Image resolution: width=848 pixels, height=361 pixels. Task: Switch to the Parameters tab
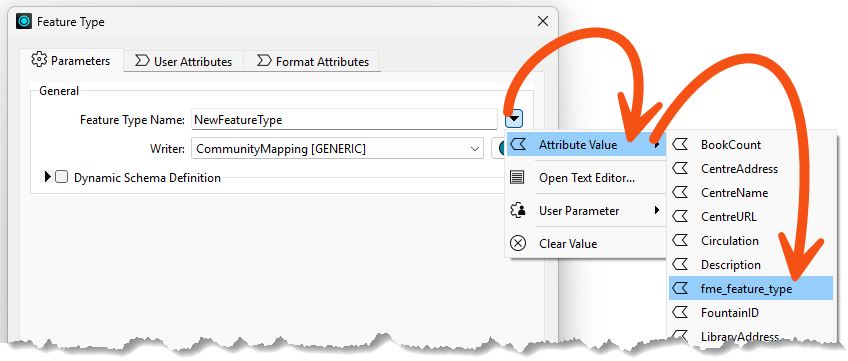71,61
